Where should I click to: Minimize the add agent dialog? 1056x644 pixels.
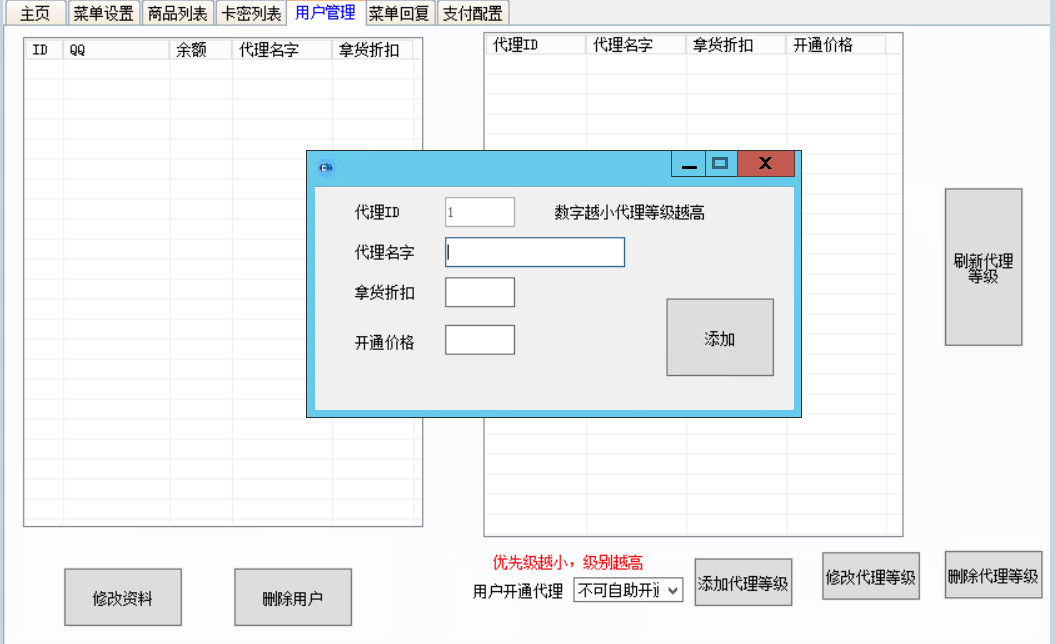tap(688, 164)
